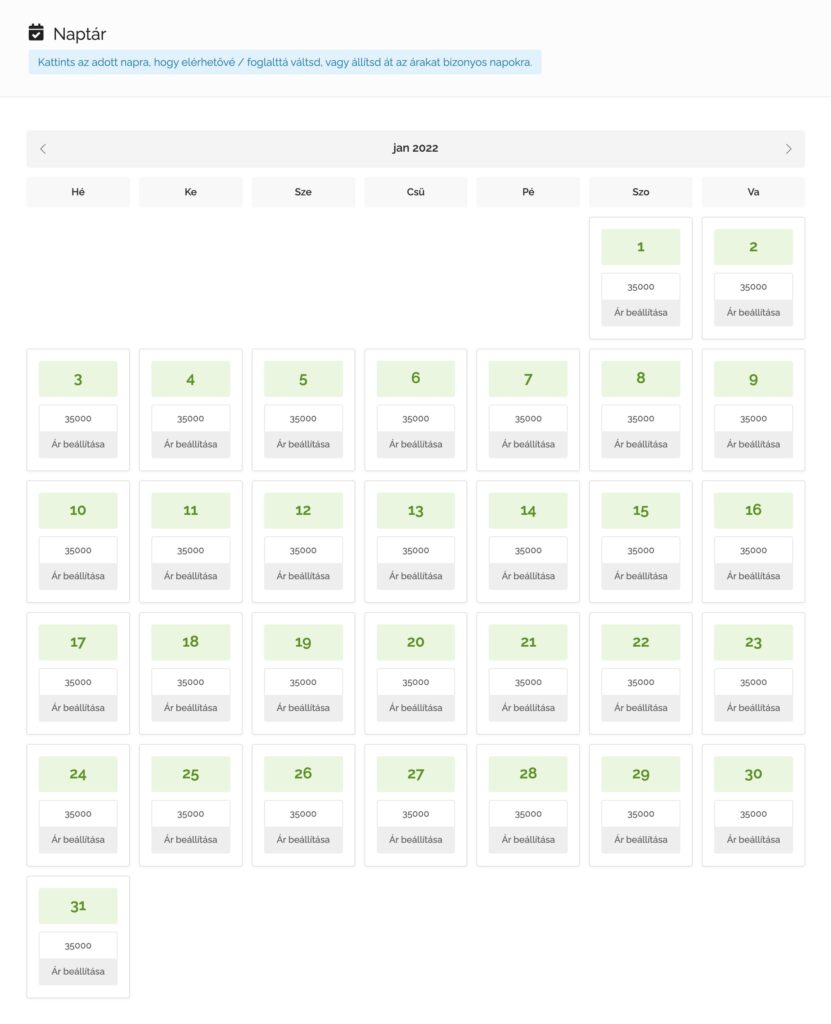Switch day 9 to booked
The height and width of the screenshot is (1024, 831).
pyautogui.click(x=753, y=379)
